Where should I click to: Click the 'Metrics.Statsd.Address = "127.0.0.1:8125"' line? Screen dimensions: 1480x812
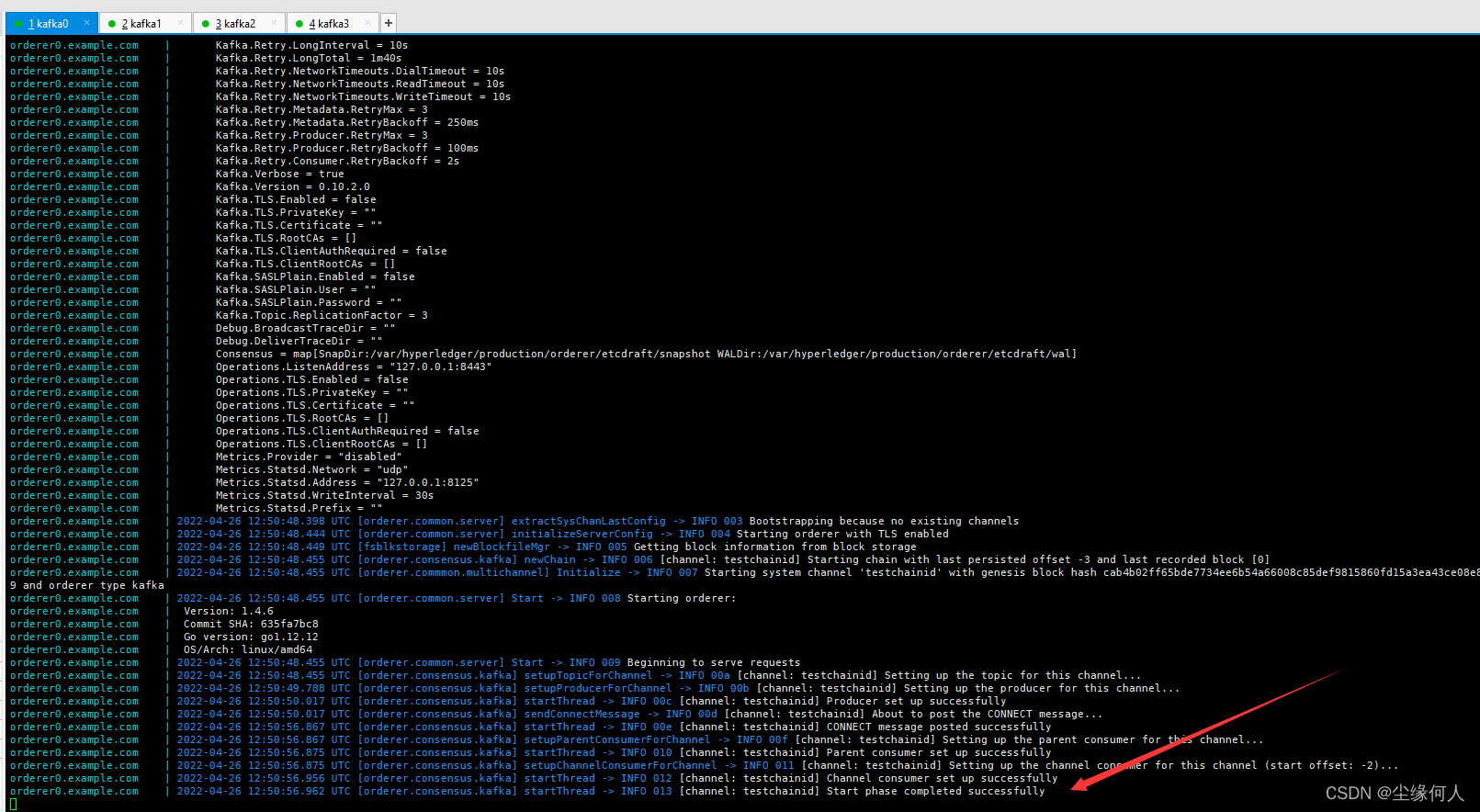click(x=347, y=482)
